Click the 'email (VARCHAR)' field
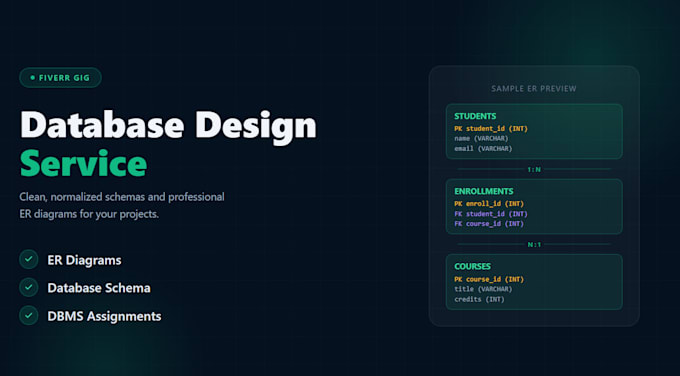This screenshot has width=680, height=376. (483, 149)
